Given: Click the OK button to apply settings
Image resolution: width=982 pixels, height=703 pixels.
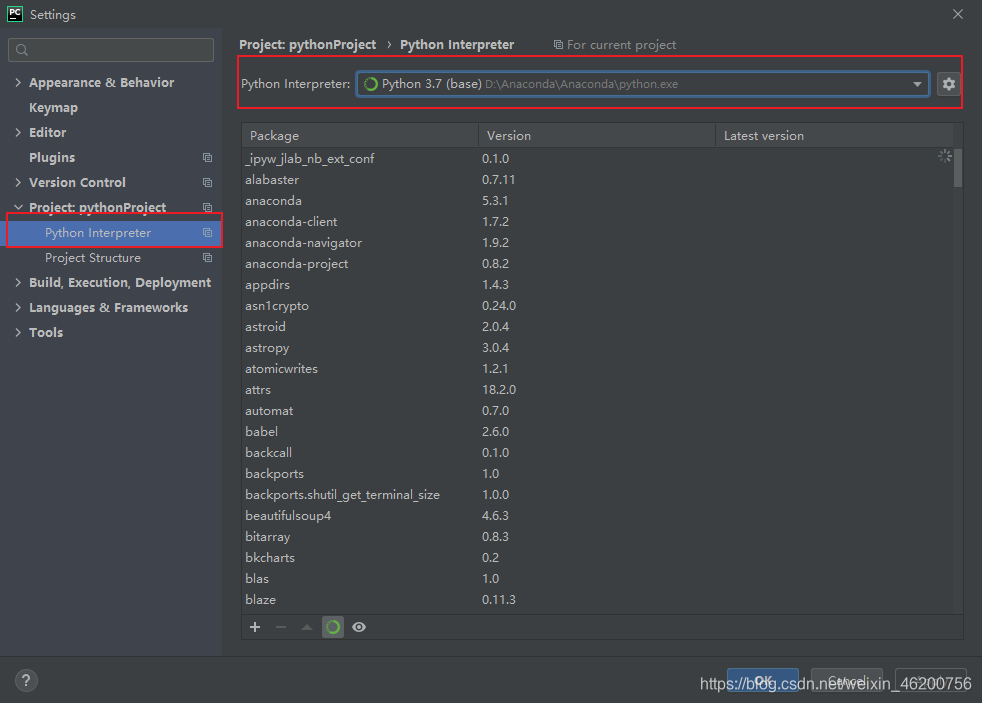Looking at the screenshot, I should [x=763, y=680].
